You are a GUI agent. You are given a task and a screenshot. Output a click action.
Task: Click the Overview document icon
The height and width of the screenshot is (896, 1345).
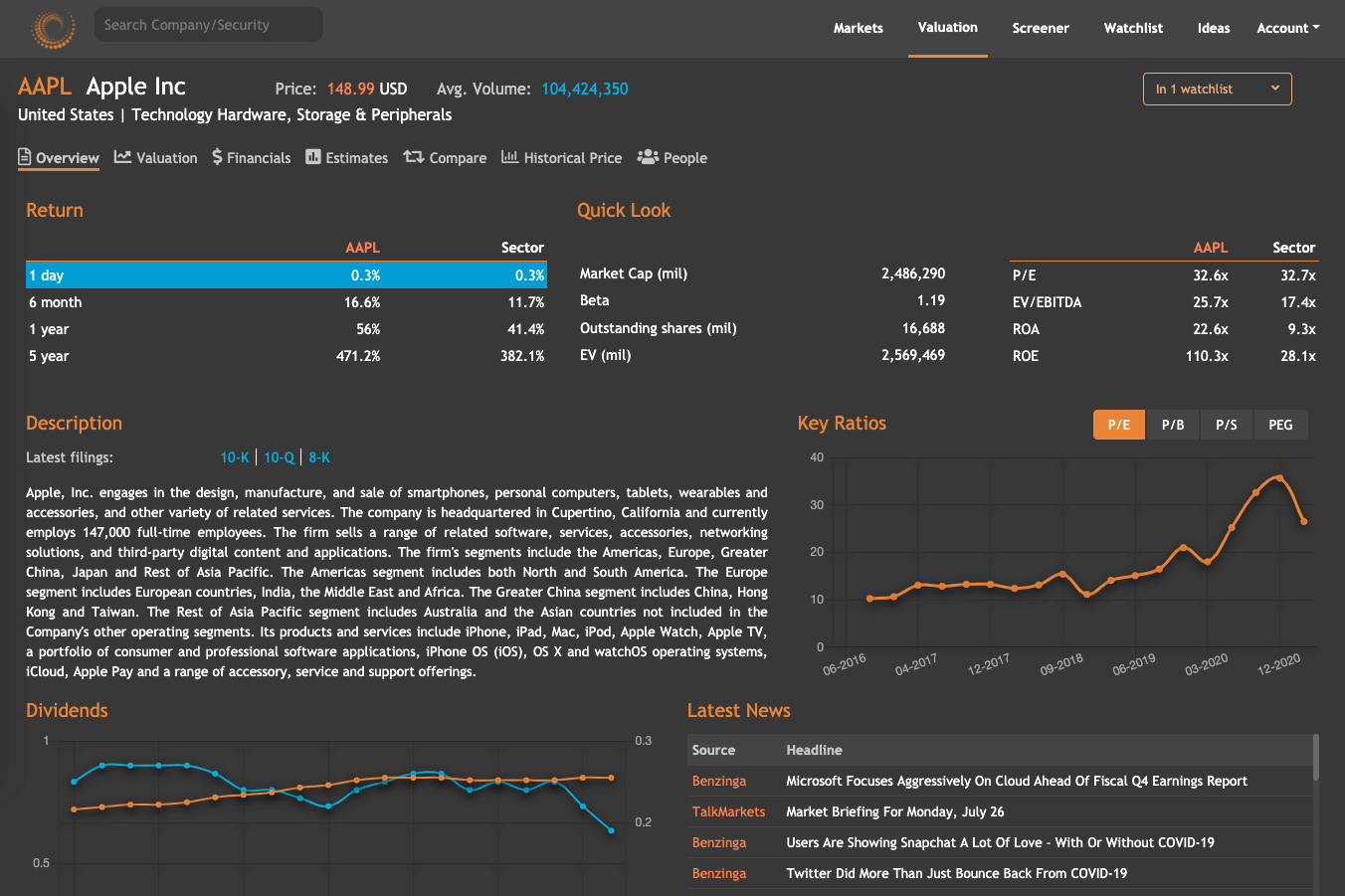[25, 157]
